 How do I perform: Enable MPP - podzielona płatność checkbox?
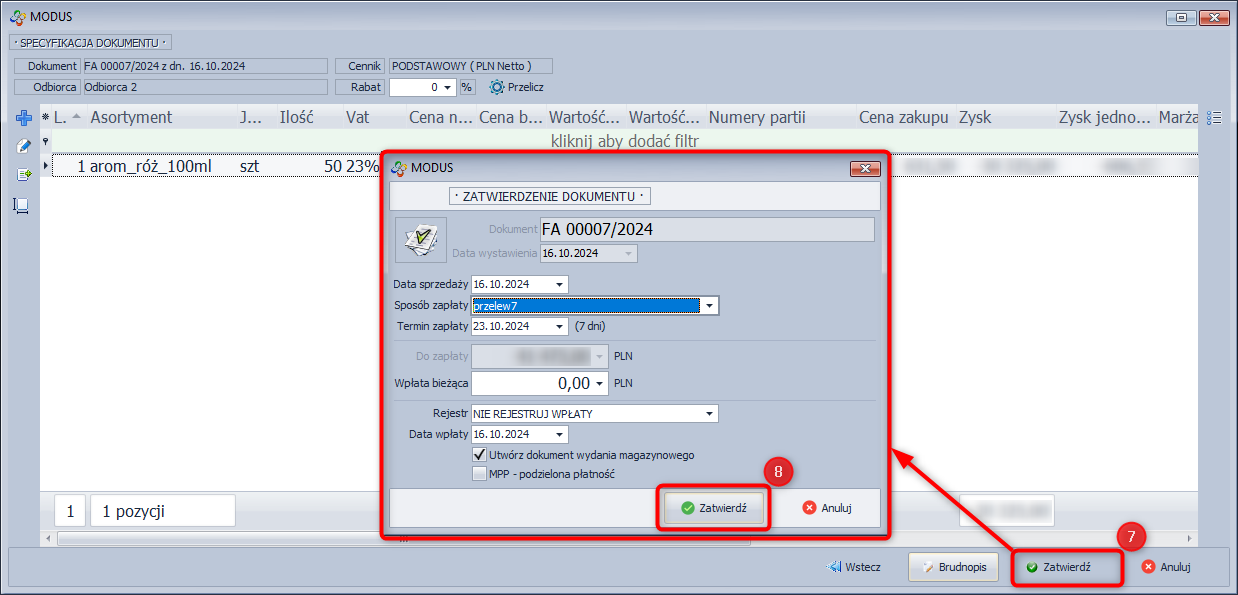(480, 474)
